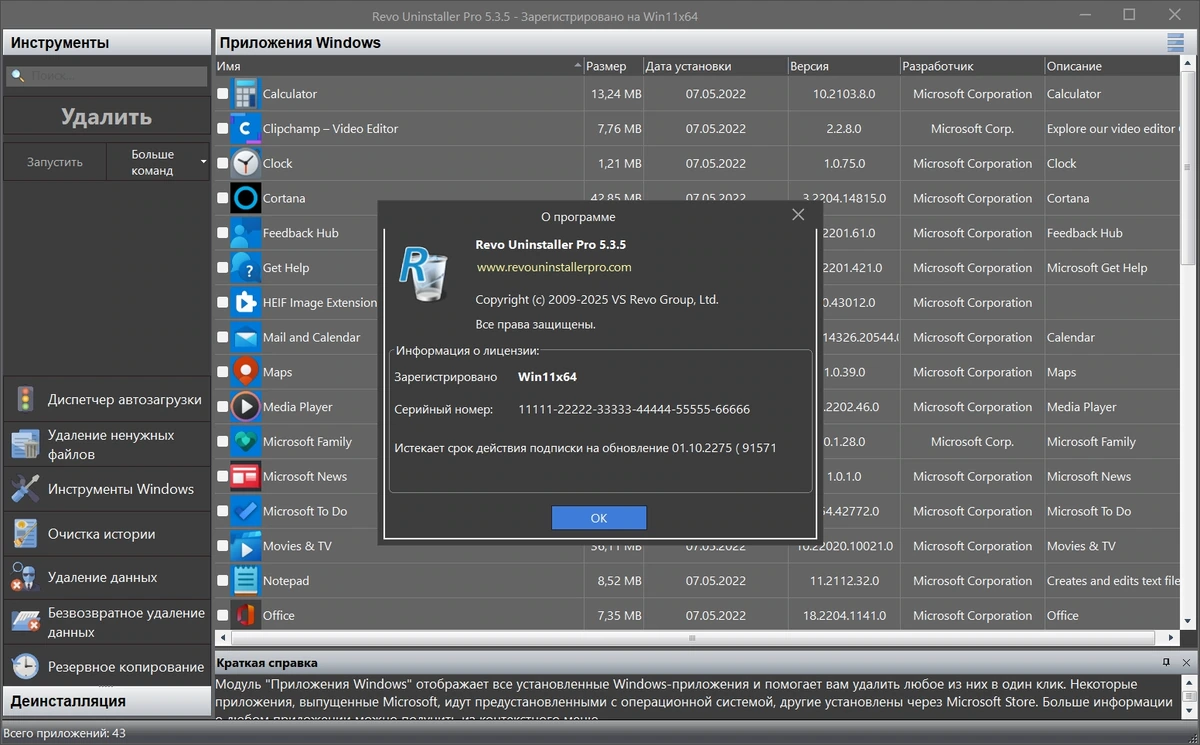
Task: Check the Feedback Hub checkbox
Action: [223, 233]
